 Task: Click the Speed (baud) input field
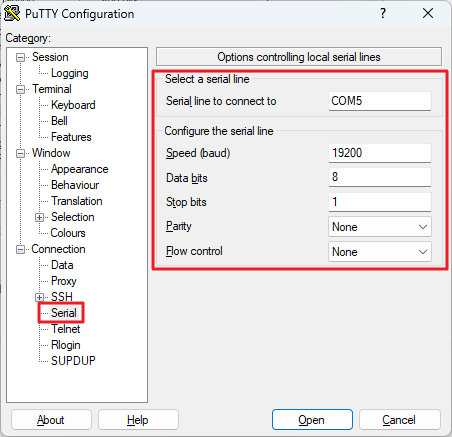coord(380,153)
